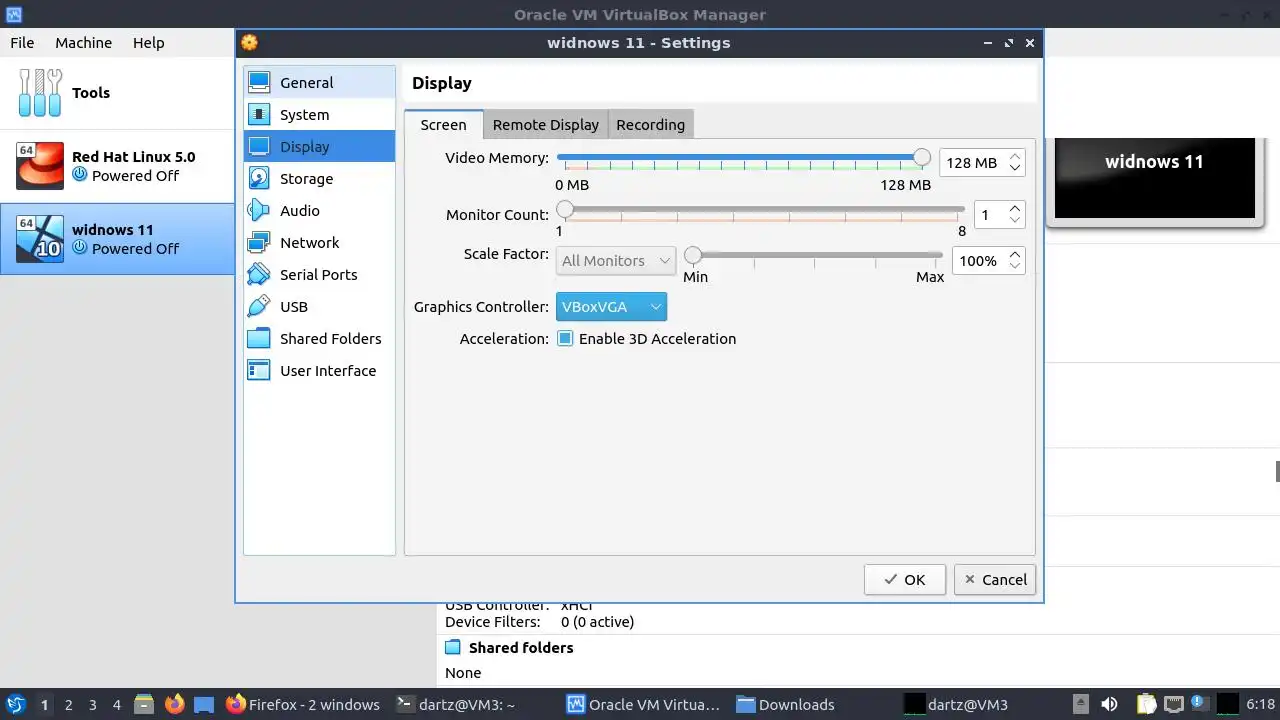The image size is (1280, 720).
Task: Click the VirtualBox icon in Manager title bar
Action: pyautogui.click(x=13, y=15)
